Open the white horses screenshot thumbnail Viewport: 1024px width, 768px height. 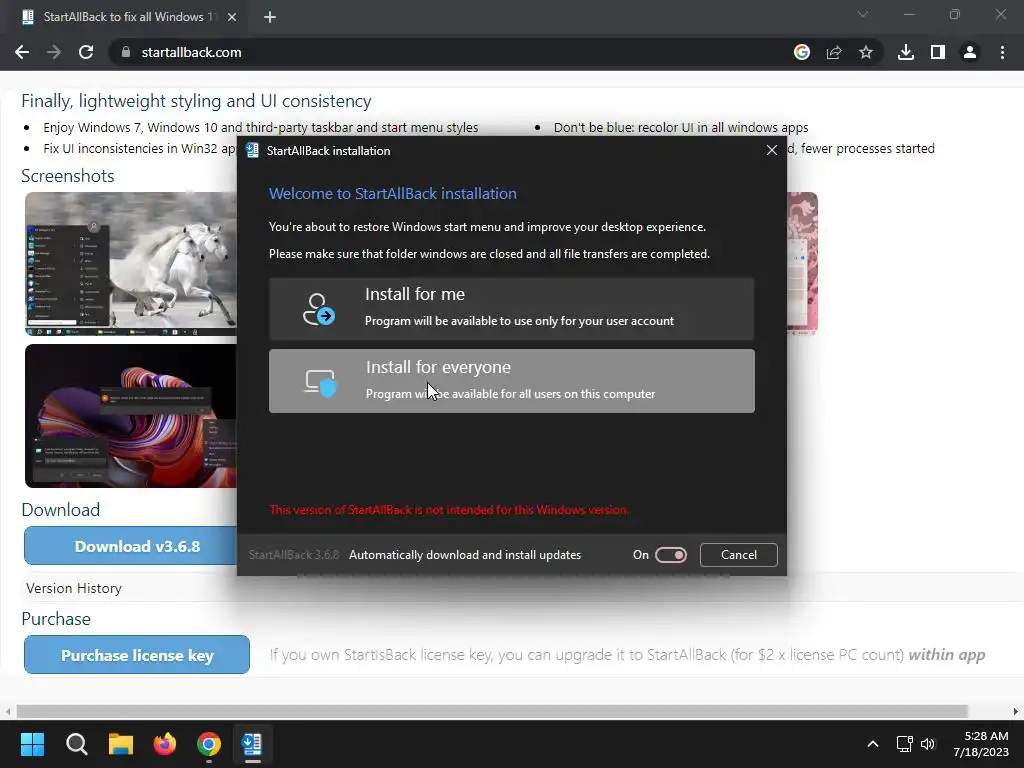[131, 264]
